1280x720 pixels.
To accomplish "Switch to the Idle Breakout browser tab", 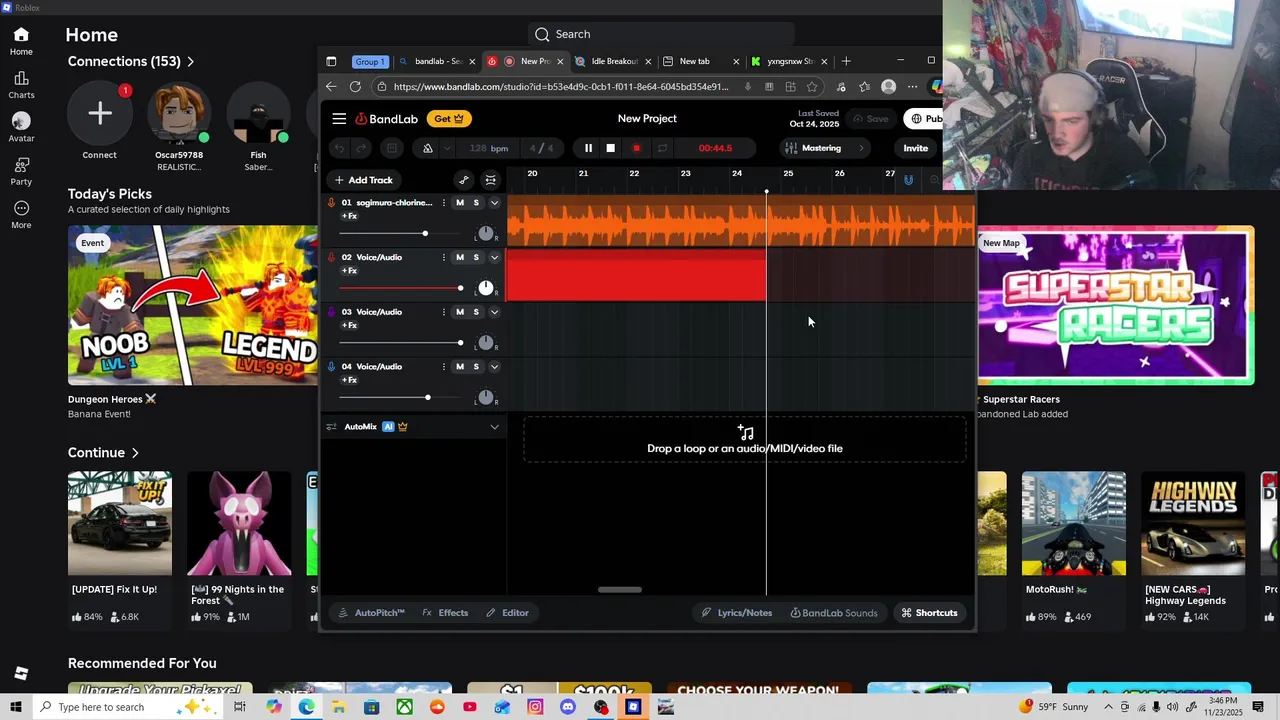I will click(x=613, y=61).
